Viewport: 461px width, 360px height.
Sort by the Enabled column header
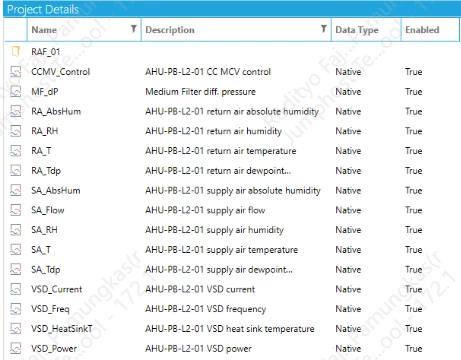click(x=422, y=30)
